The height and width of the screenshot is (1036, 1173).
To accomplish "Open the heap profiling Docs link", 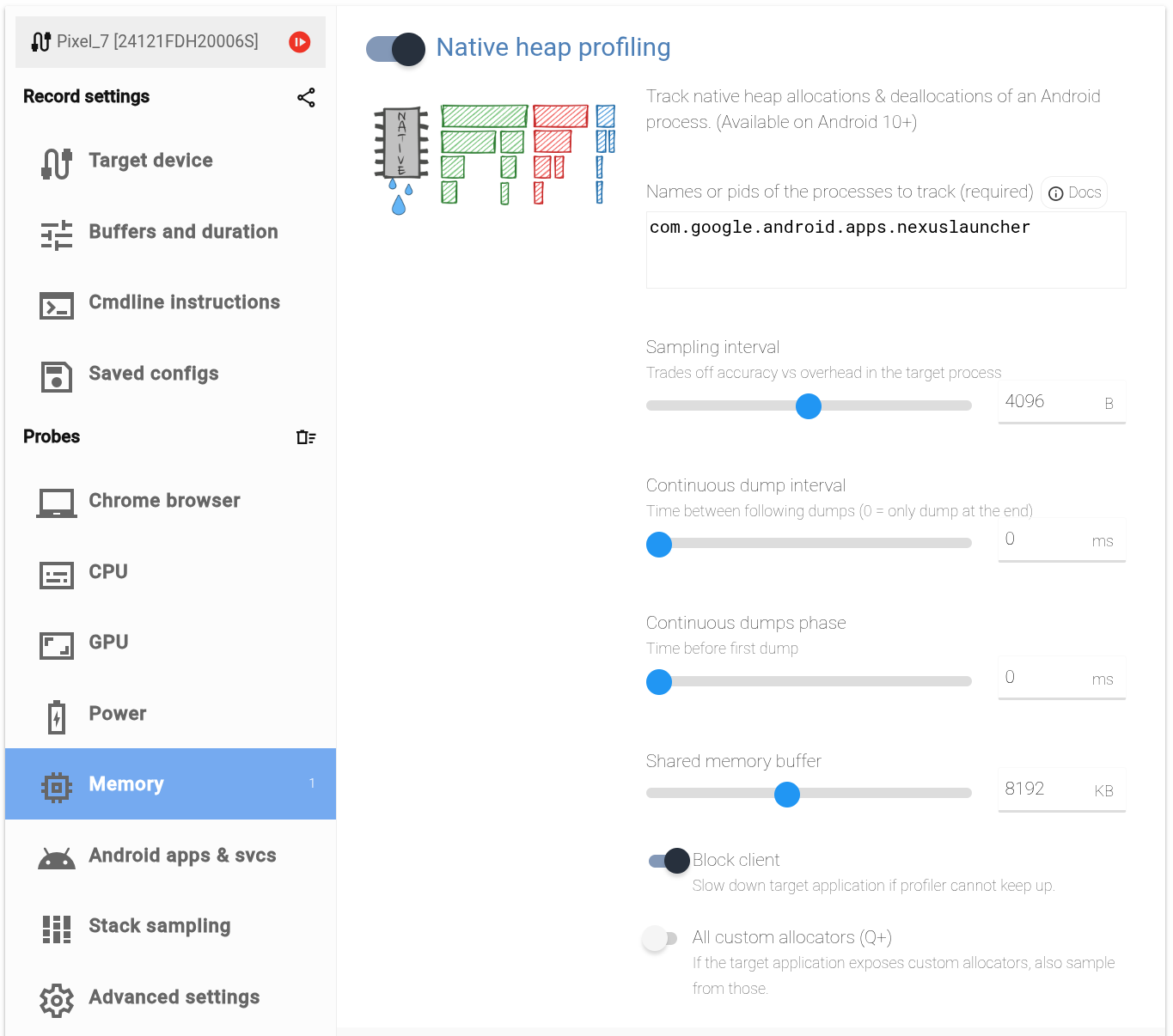I will 1073,192.
